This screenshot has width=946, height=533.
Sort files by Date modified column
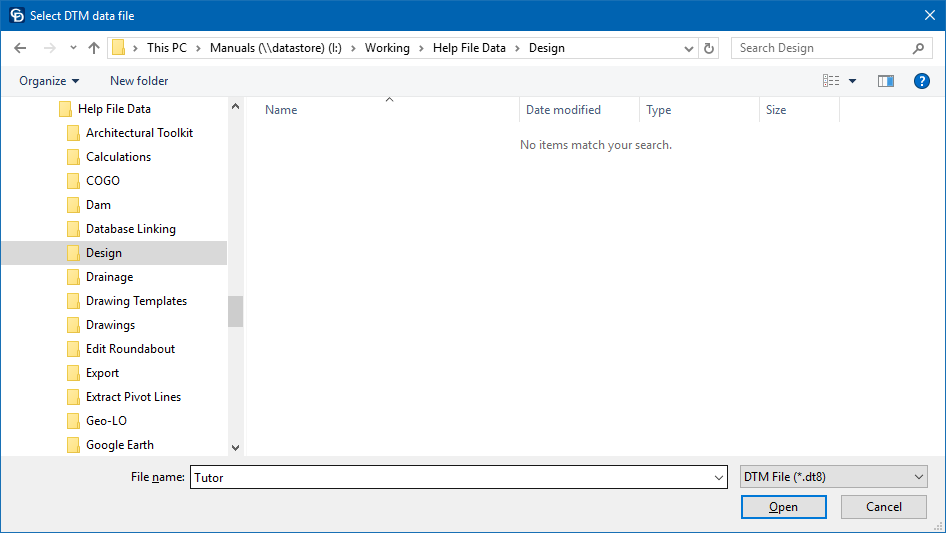[563, 110]
